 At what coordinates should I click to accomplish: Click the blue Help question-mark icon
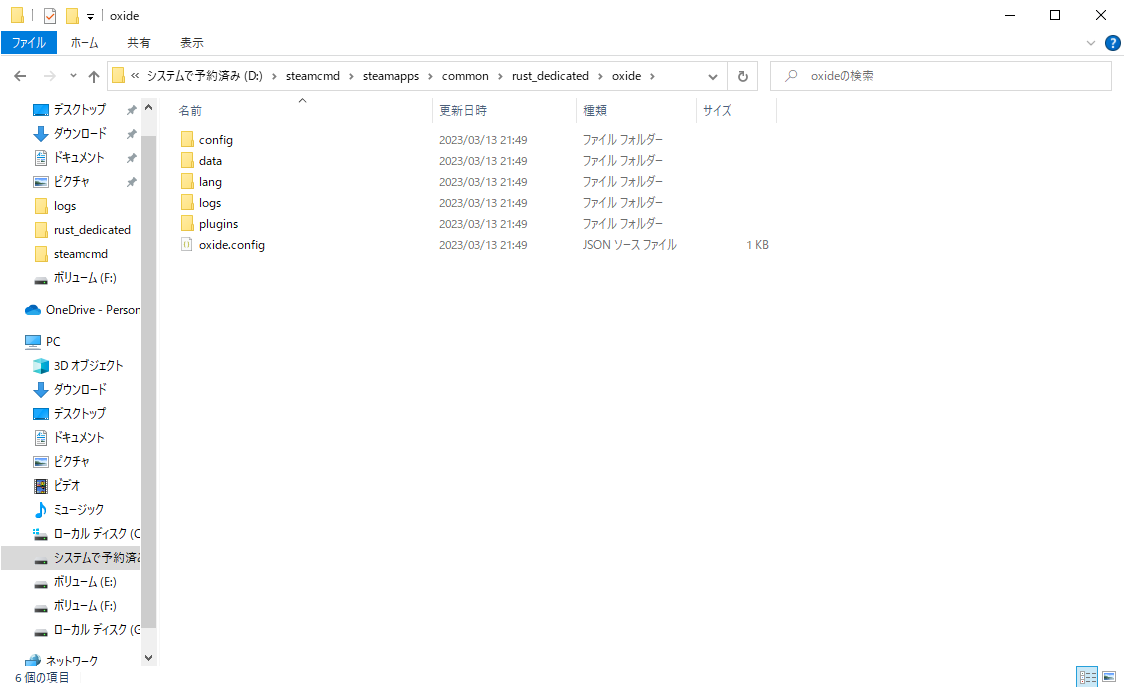tap(1113, 42)
